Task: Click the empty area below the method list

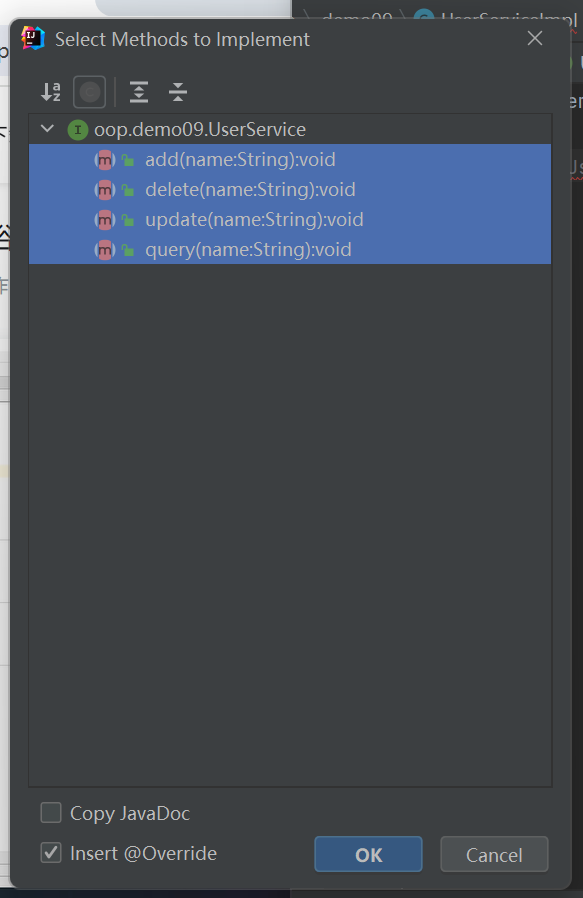Action: coord(290,524)
